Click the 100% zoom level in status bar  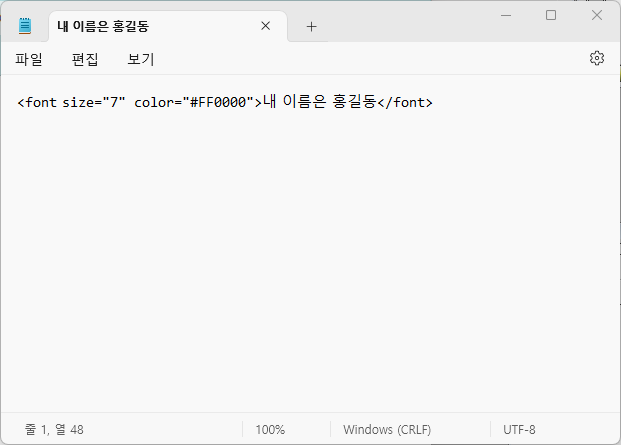270,430
